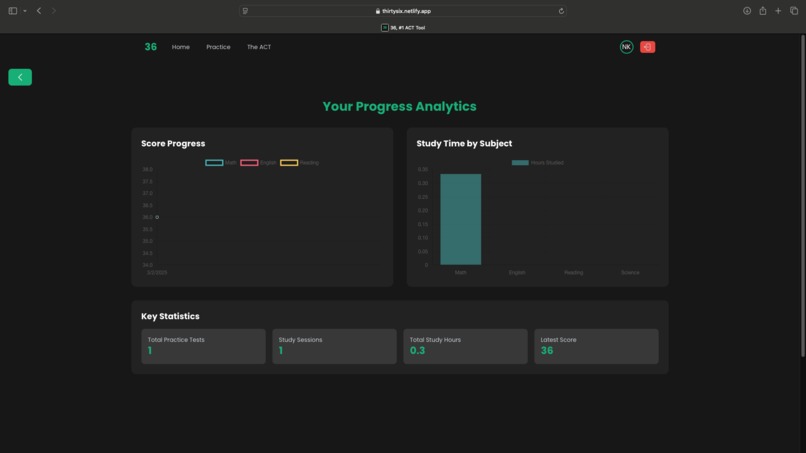Click the 'Score Progress' chart title
This screenshot has width=806, height=453.
[x=173, y=143]
